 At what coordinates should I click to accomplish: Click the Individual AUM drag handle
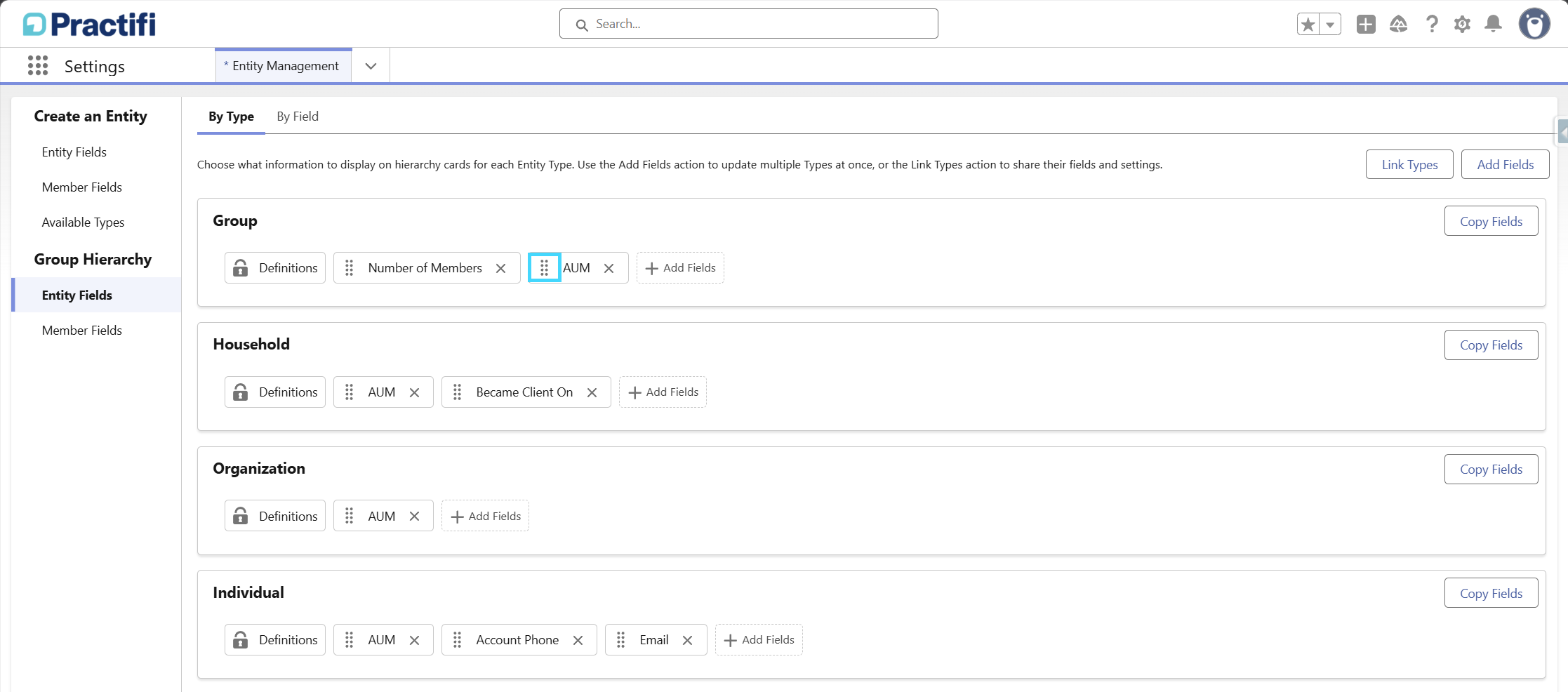(x=350, y=640)
